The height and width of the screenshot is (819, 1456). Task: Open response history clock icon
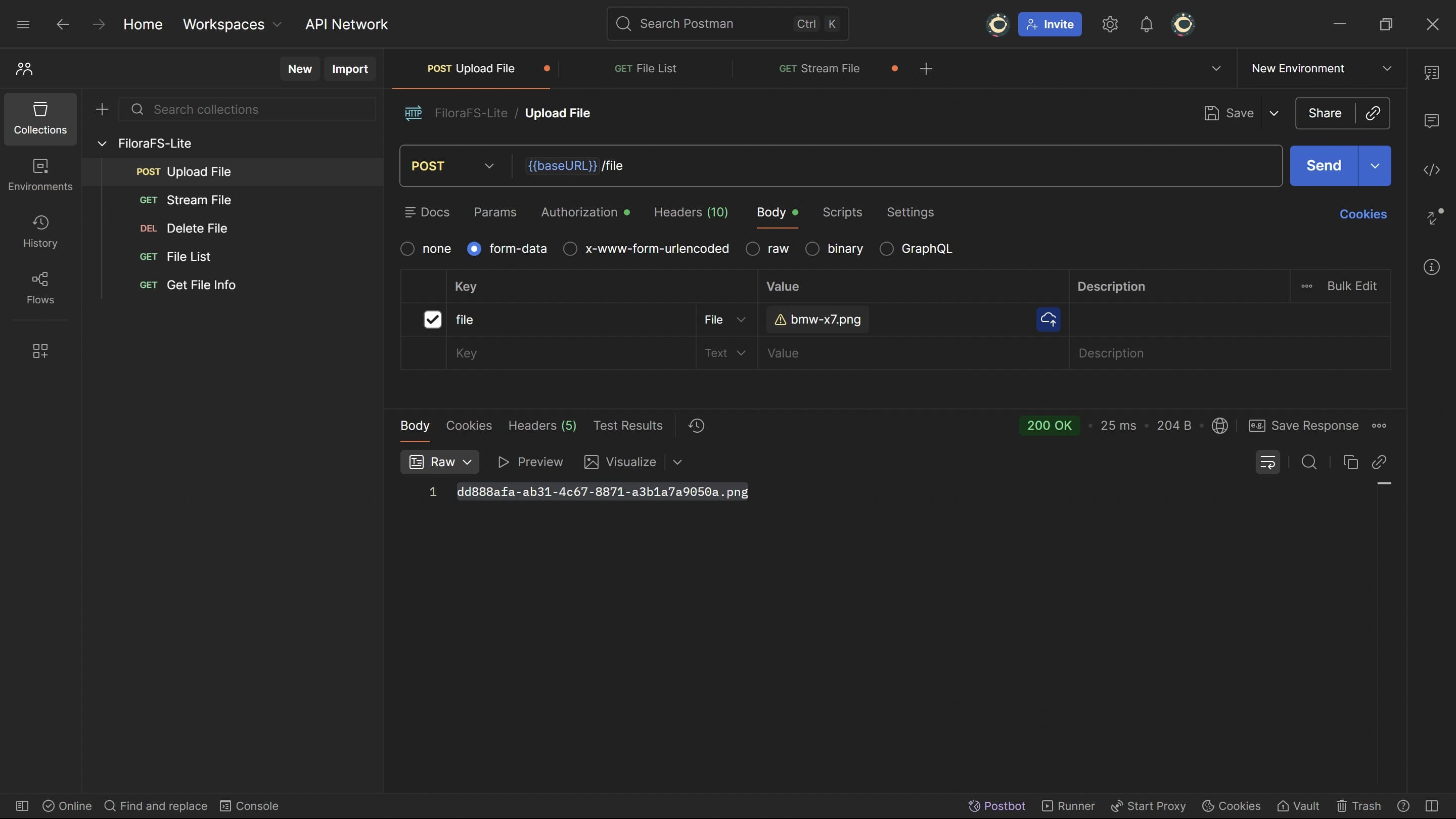(x=696, y=426)
